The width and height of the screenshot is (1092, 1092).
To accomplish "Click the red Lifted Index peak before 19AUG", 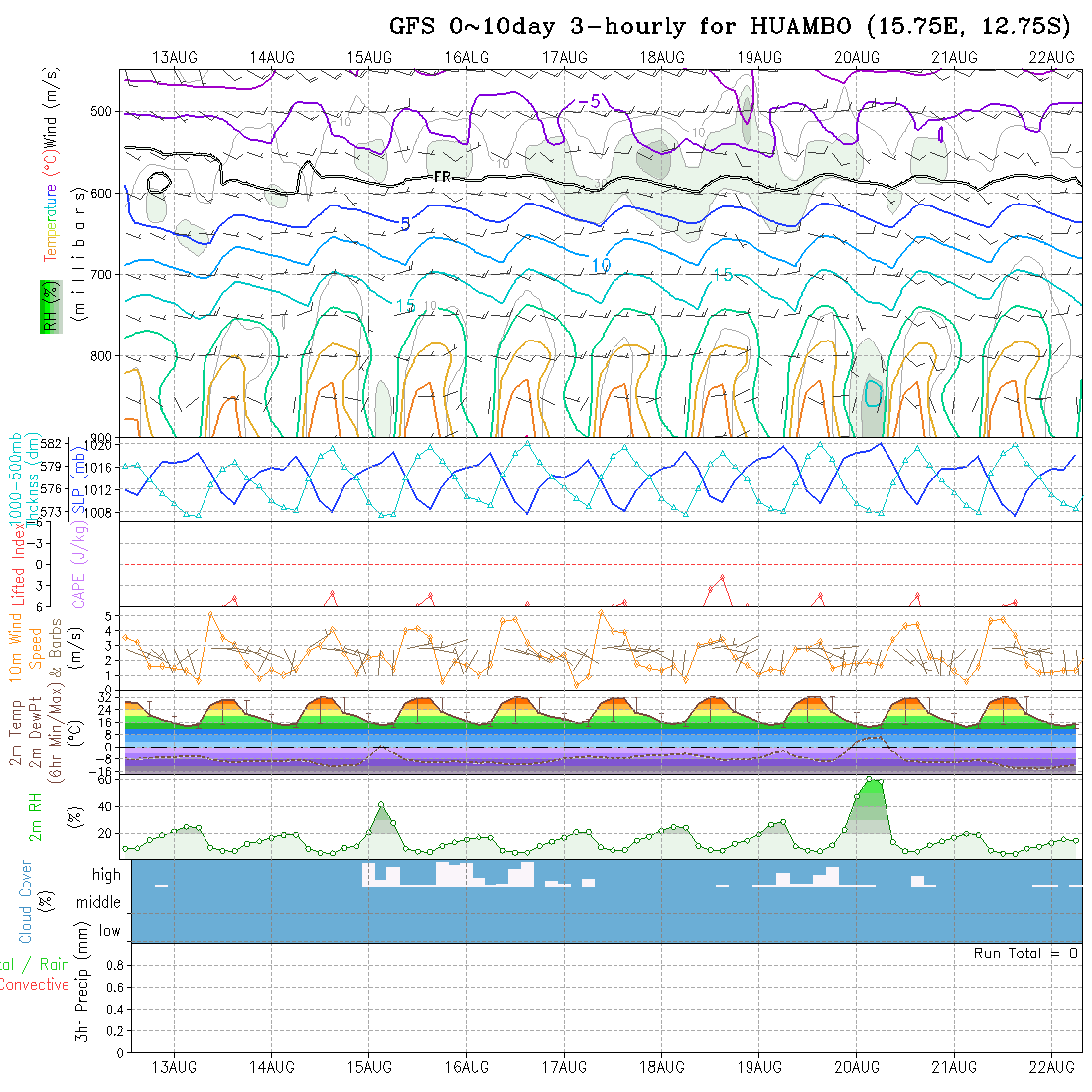I will coord(722,577).
